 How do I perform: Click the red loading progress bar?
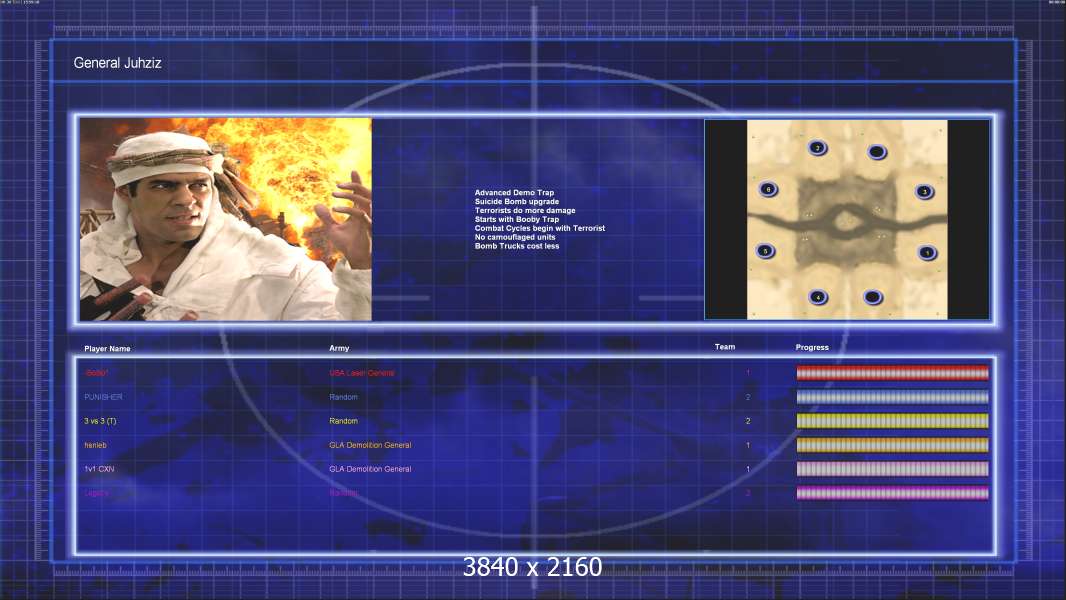(893, 372)
